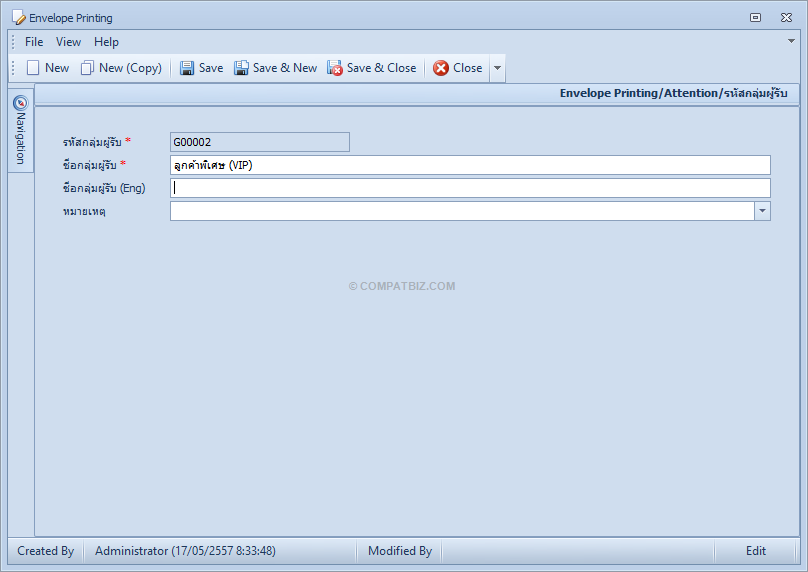The image size is (808, 572).
Task: Click the New (Copy) duplicate icon
Action: (87, 68)
